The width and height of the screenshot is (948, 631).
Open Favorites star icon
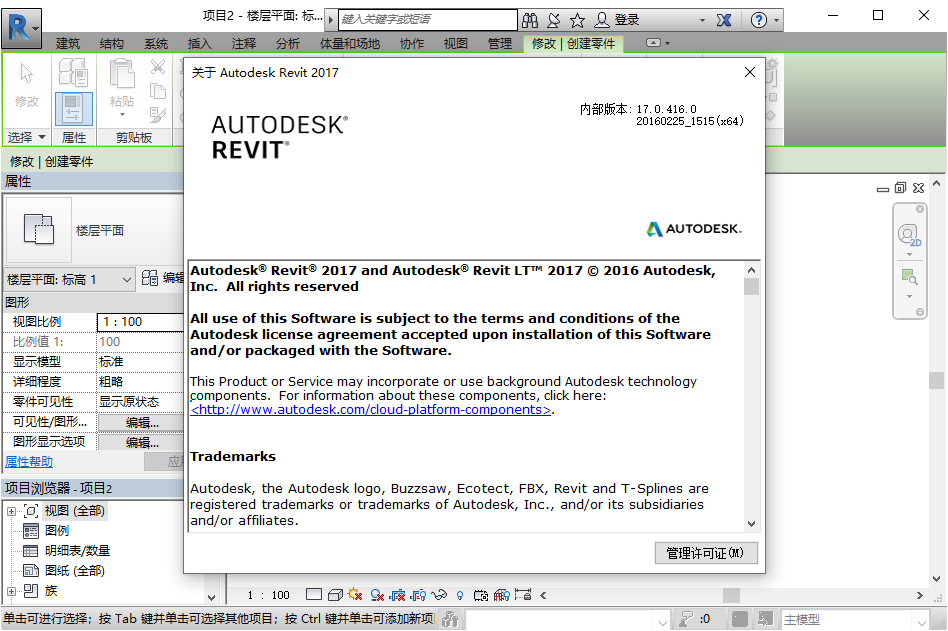point(577,21)
